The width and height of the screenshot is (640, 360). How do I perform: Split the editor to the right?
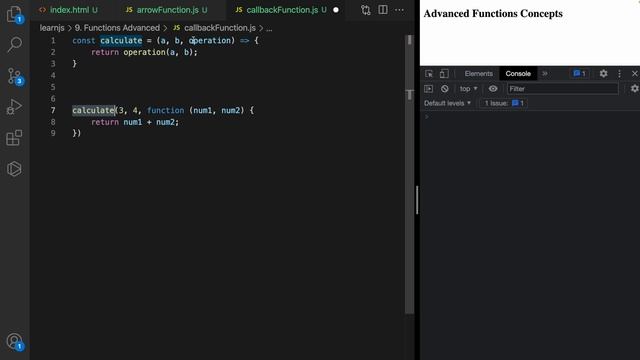(x=383, y=10)
